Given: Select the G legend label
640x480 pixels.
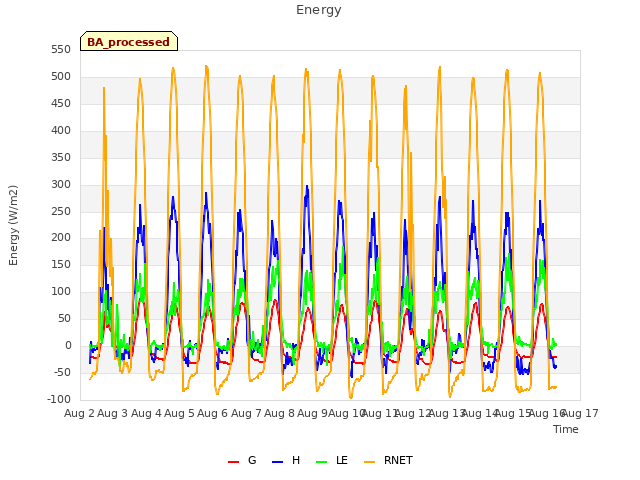Looking at the screenshot, I should 252,460.
